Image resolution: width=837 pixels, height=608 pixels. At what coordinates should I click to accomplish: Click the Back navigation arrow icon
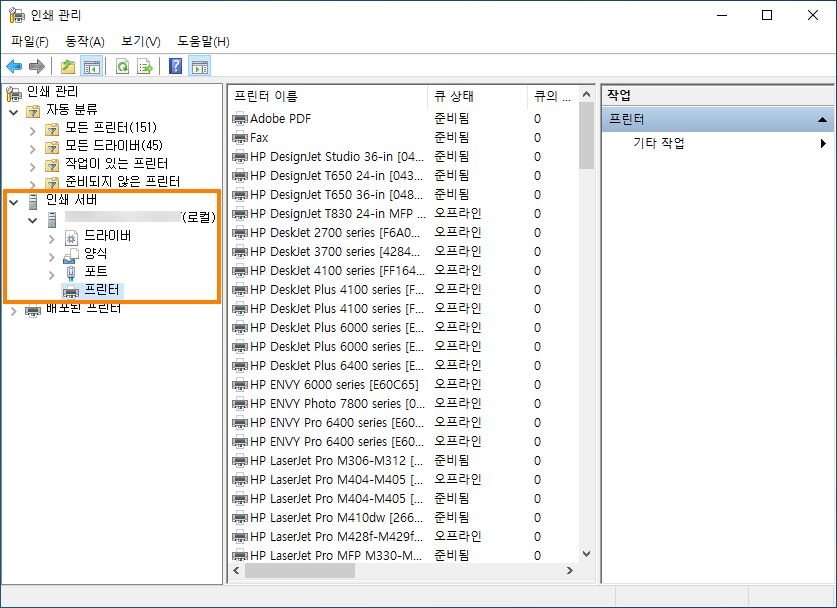(14, 65)
